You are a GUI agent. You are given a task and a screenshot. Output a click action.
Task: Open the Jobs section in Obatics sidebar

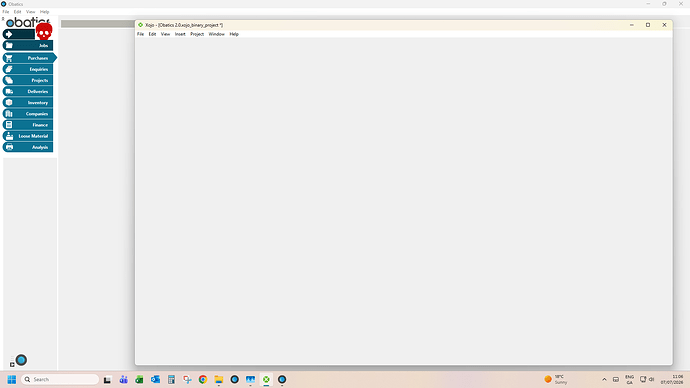point(28,45)
